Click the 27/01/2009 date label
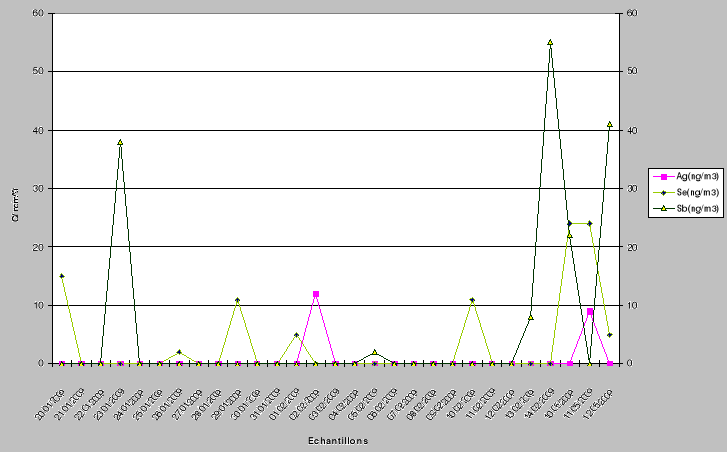The height and width of the screenshot is (452, 727). point(187,403)
